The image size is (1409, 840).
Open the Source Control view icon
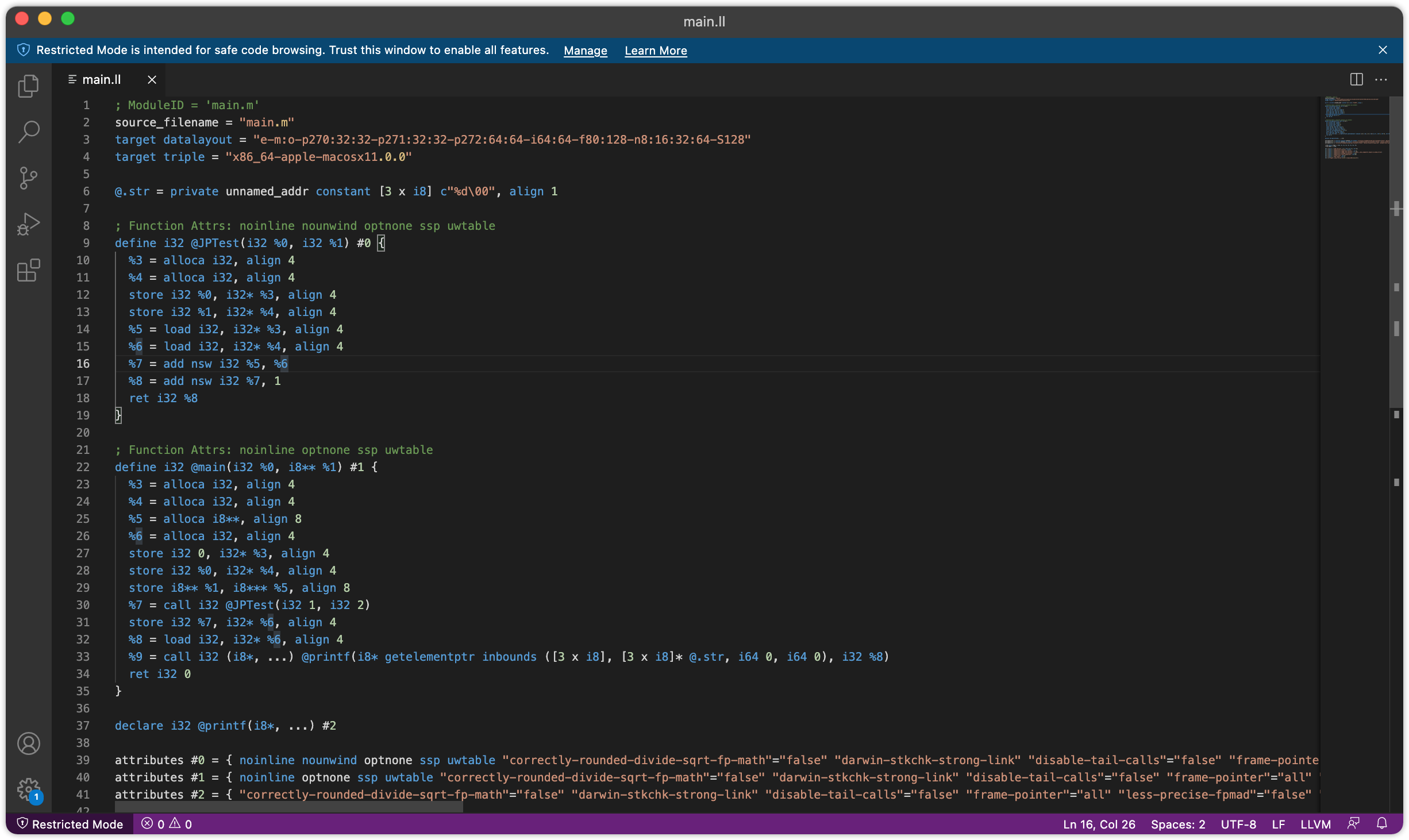click(28, 178)
